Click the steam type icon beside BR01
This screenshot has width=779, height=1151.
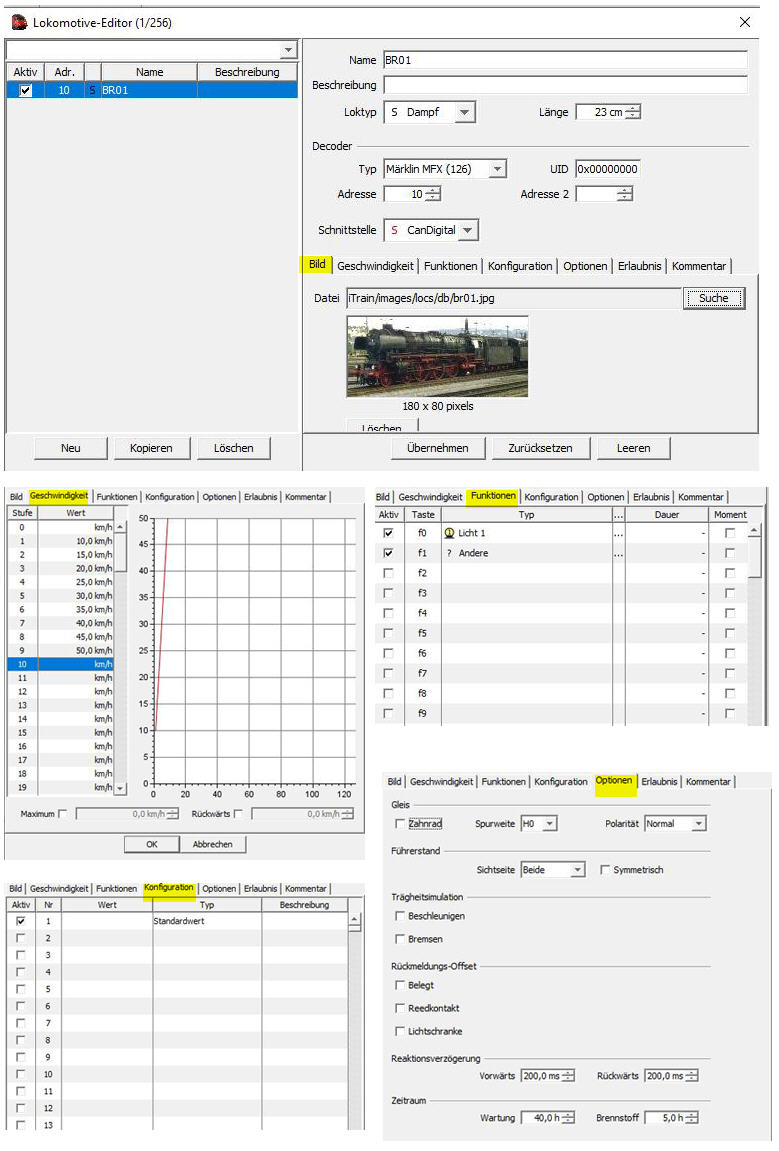click(x=93, y=90)
